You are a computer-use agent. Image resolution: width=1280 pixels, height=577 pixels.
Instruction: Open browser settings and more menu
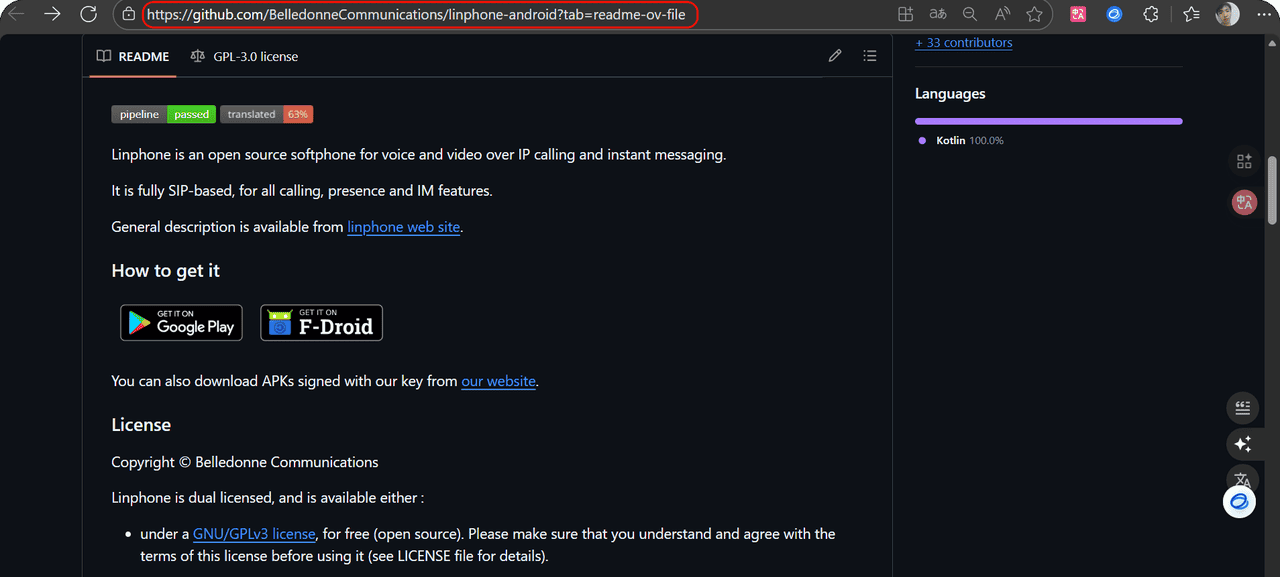(1260, 14)
